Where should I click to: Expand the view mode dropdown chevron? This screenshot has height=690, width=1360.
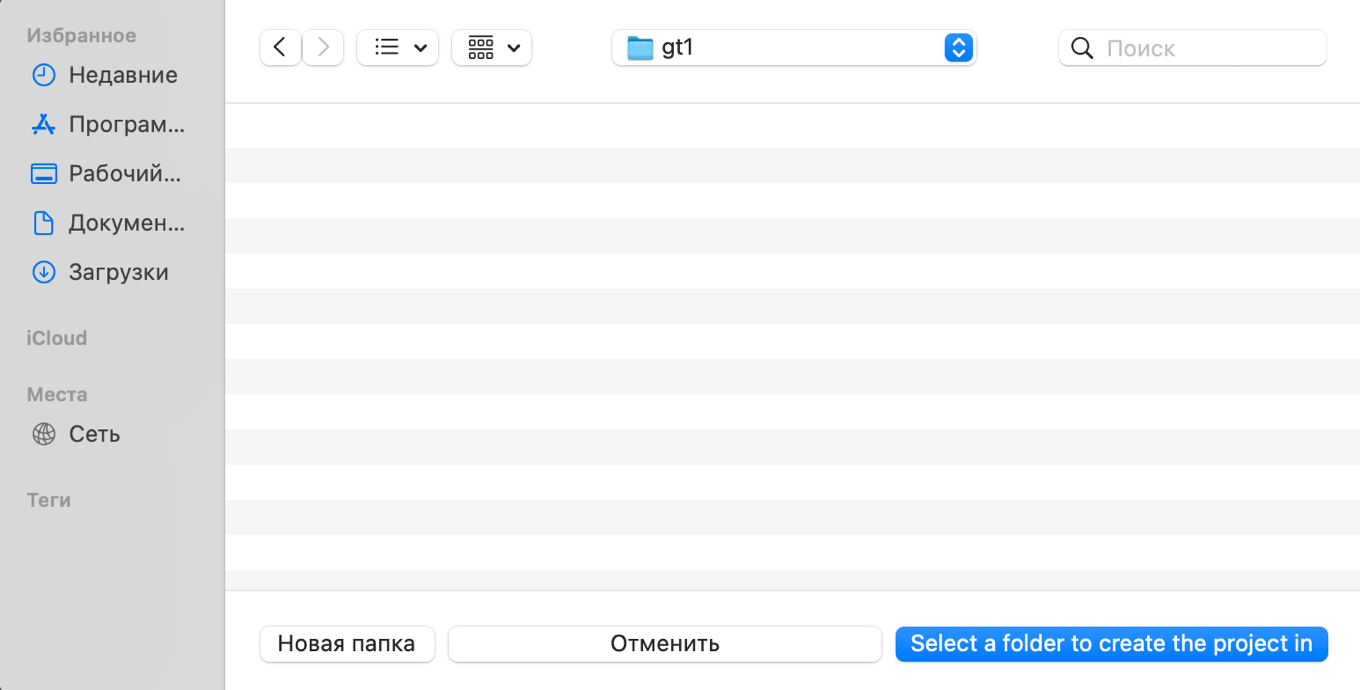coord(421,48)
